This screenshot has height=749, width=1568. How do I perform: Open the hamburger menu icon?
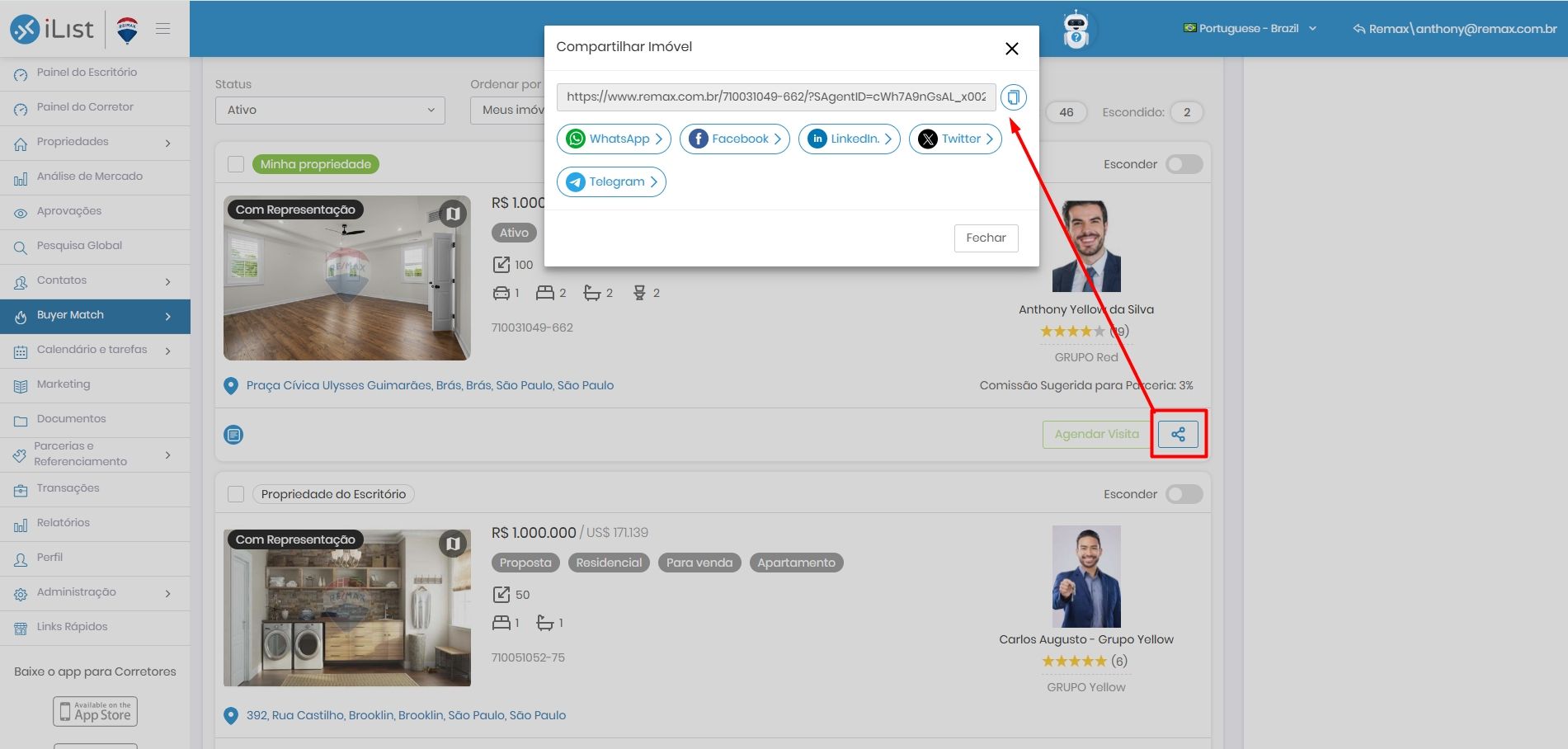coord(163,29)
